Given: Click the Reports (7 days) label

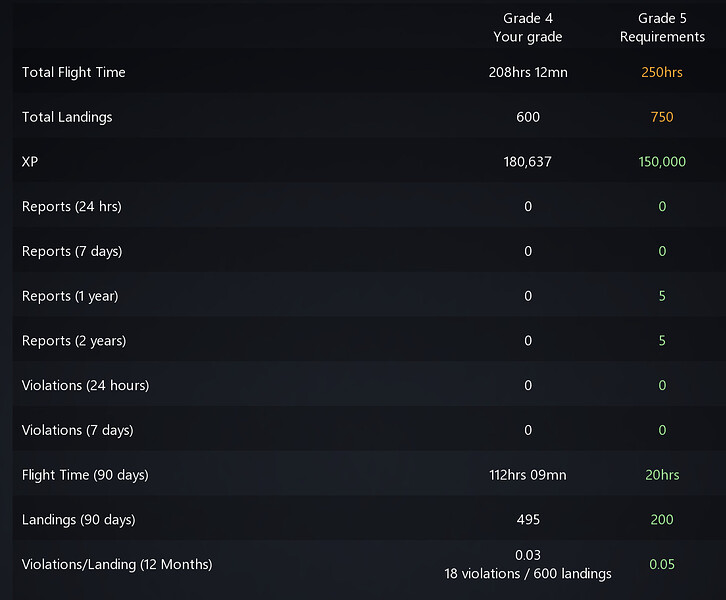Looking at the screenshot, I should click(72, 251).
